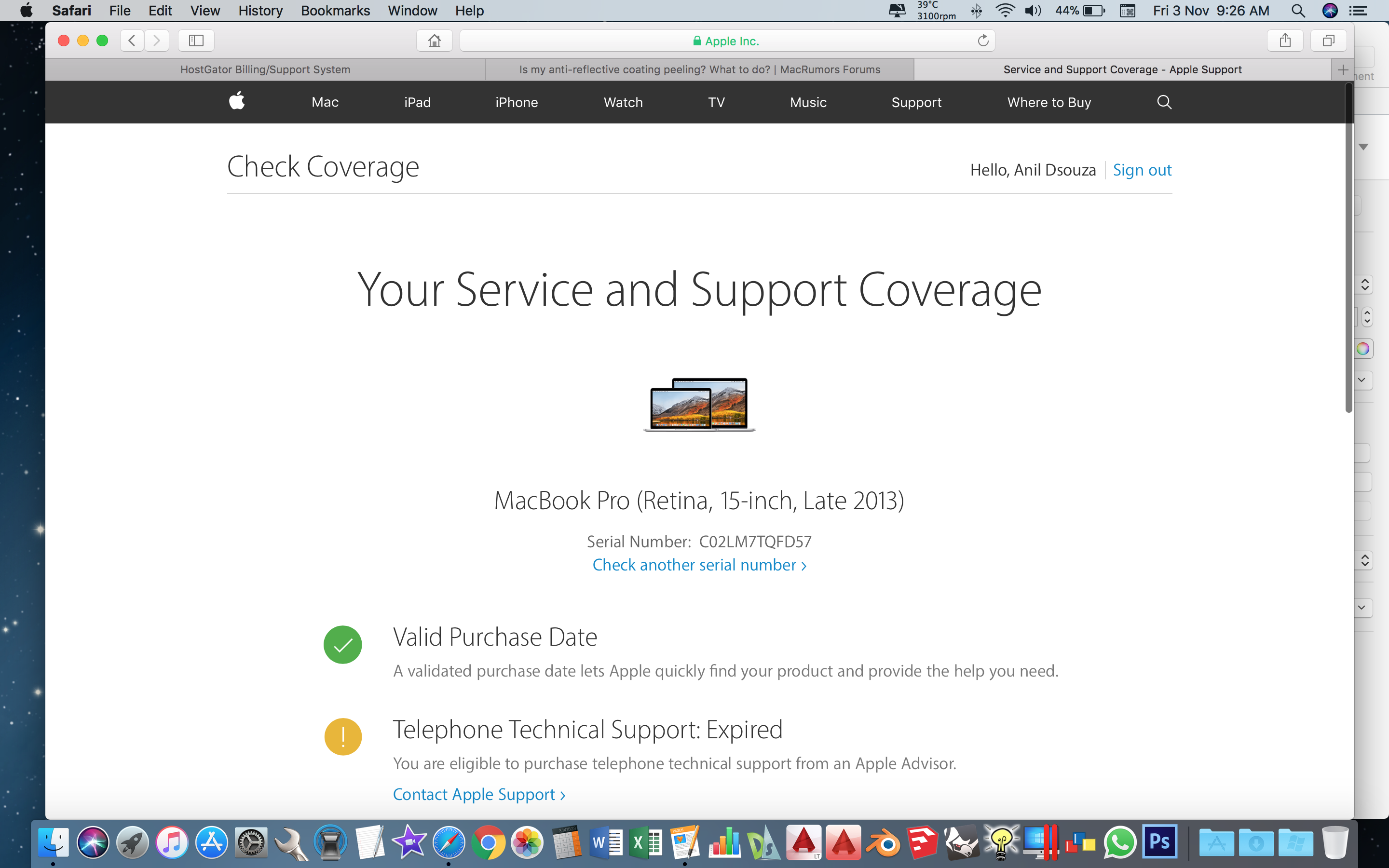Open the Home page button in toolbar
Screen dimensions: 1389x868
pyautogui.click(x=435, y=41)
